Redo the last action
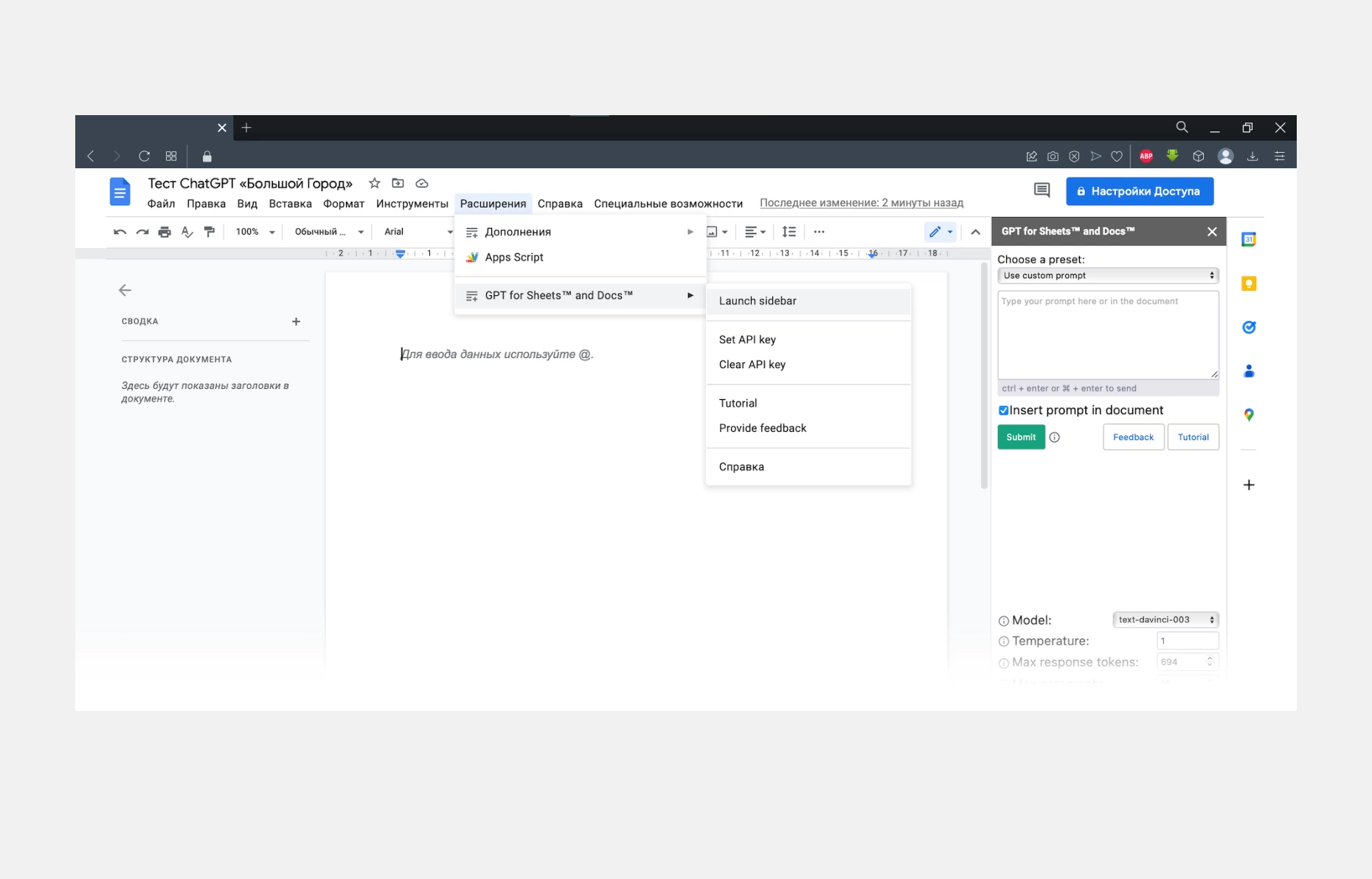Image resolution: width=1372 pixels, height=879 pixels. click(x=142, y=232)
